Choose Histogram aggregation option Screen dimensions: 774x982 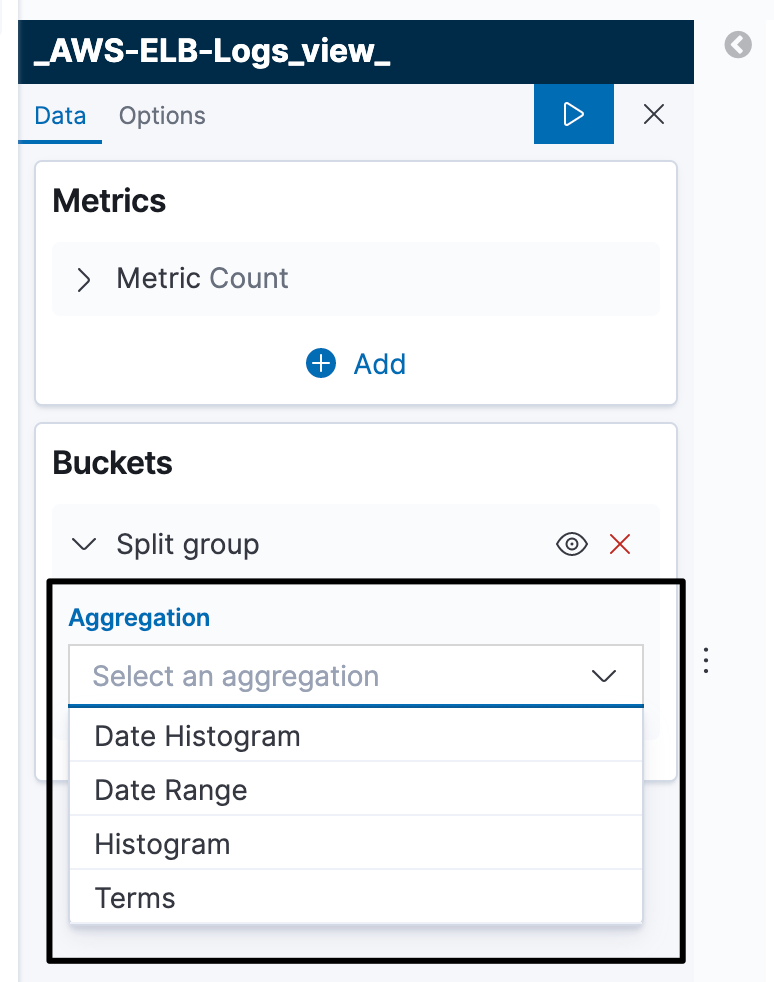tap(356, 844)
